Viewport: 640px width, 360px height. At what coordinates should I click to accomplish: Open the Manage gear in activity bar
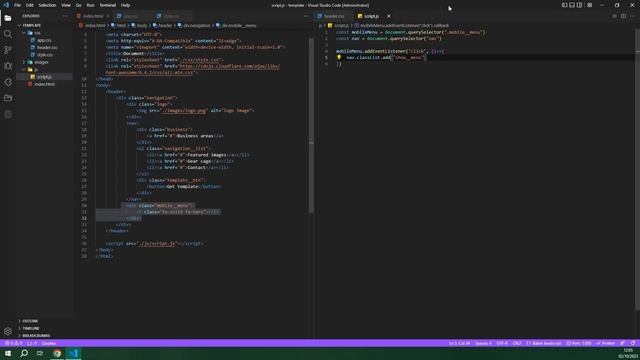8,331
